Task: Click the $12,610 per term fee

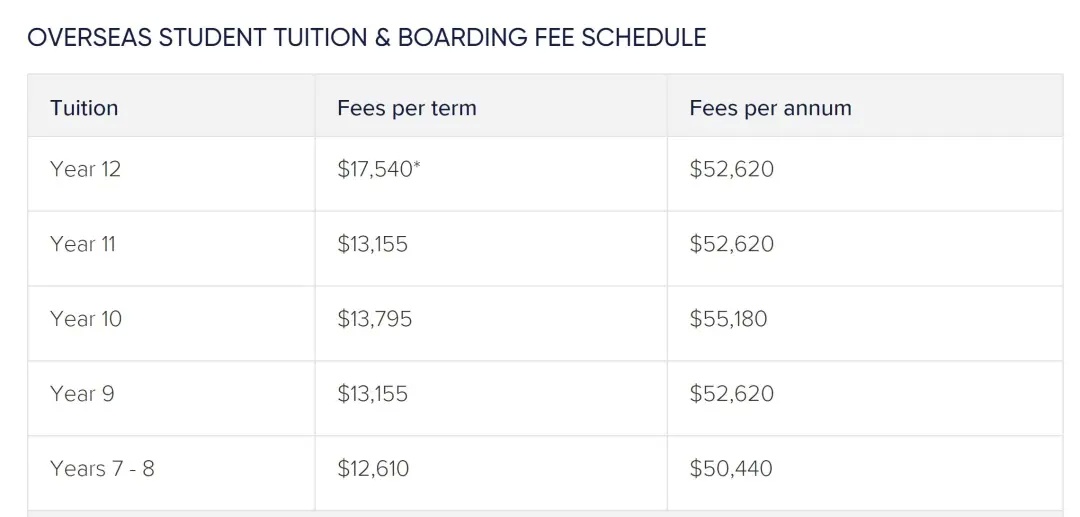Action: 373,469
